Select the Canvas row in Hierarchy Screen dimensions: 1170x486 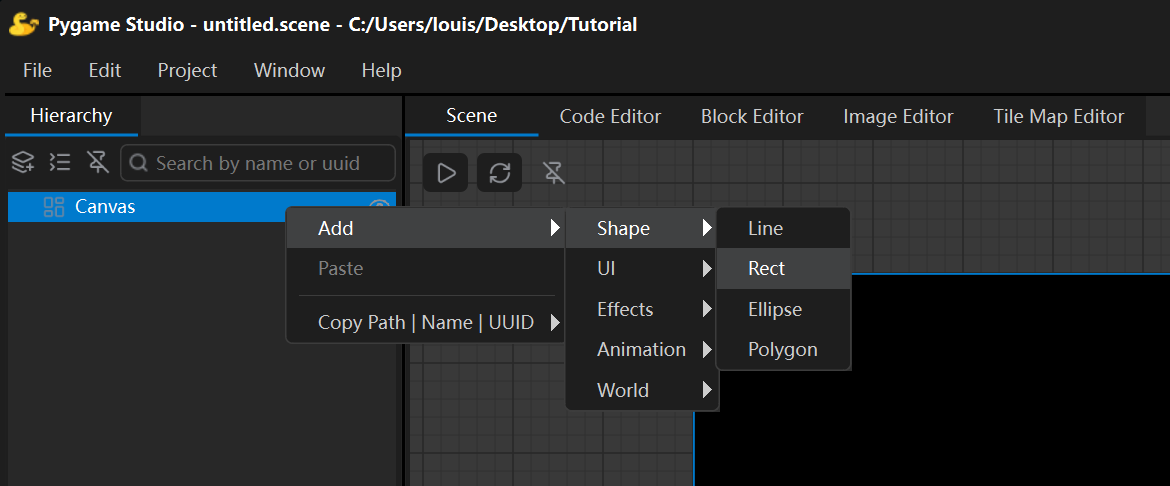pos(201,207)
